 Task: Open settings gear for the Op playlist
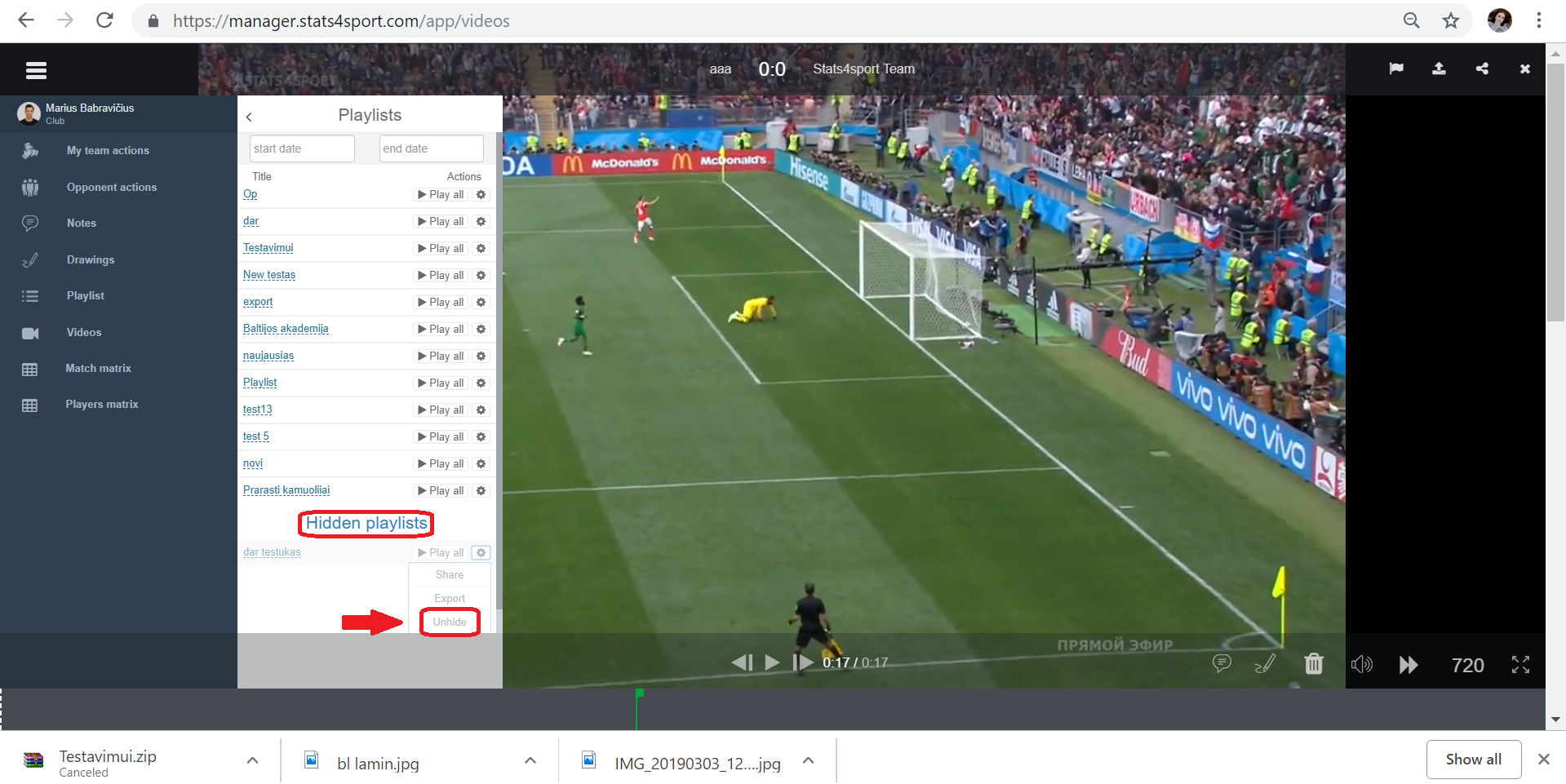pyautogui.click(x=481, y=194)
